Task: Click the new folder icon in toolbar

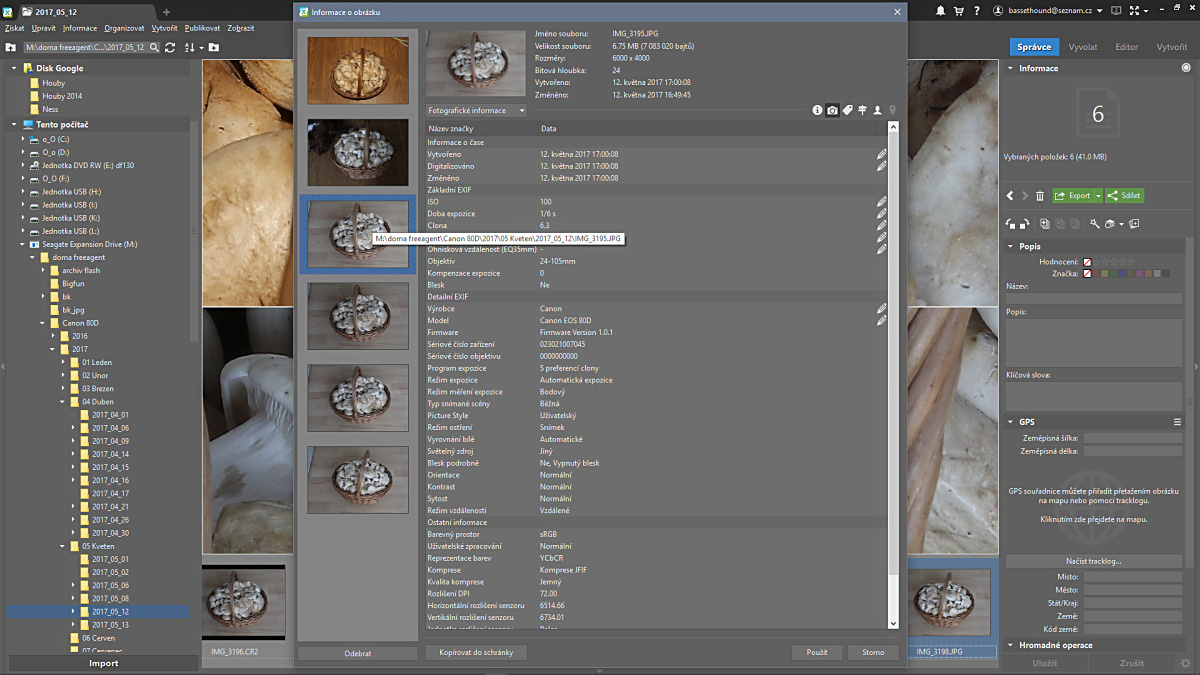Action: 214,47
